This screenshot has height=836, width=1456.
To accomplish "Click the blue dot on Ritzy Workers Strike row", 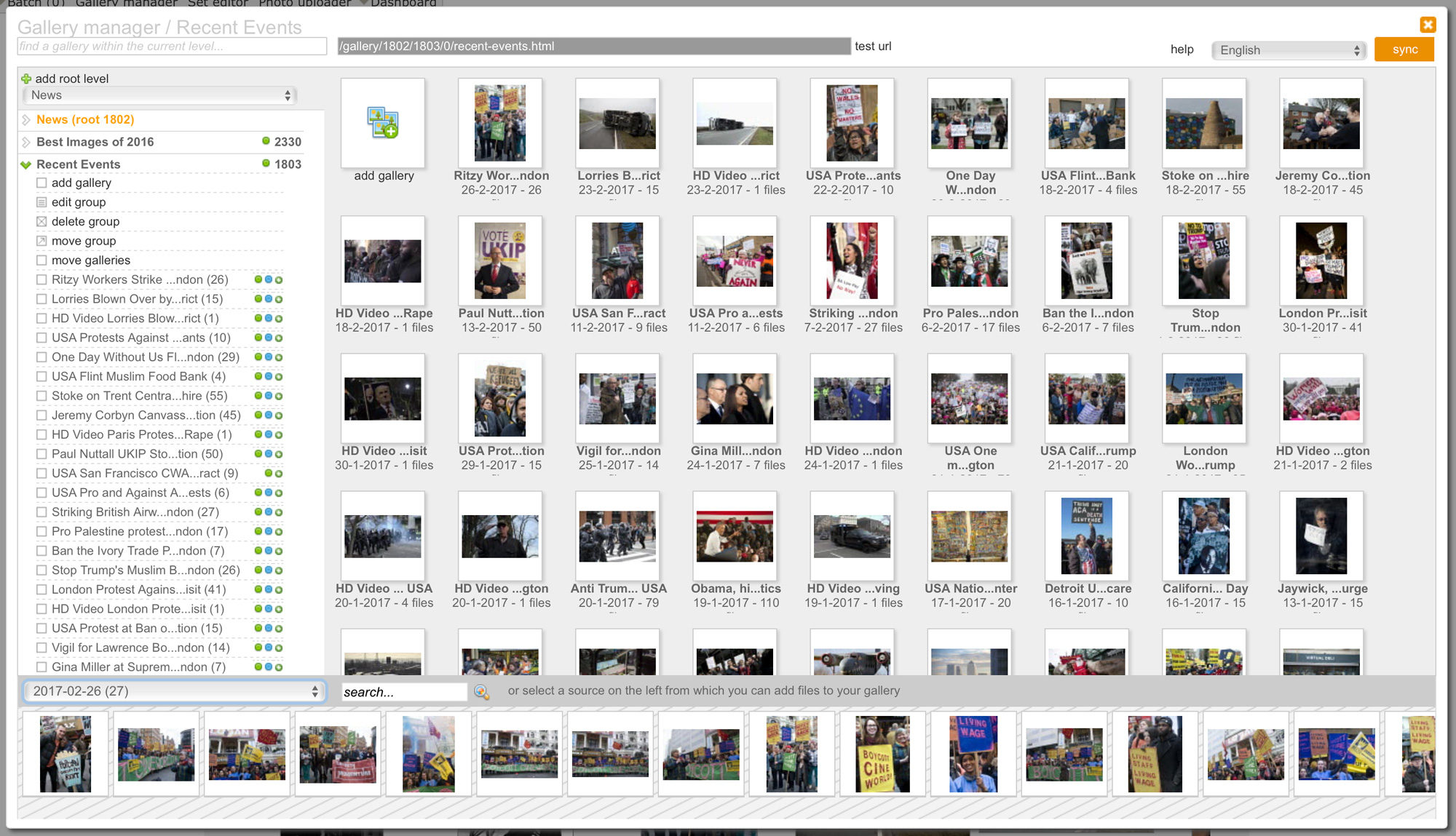I will click(x=269, y=279).
